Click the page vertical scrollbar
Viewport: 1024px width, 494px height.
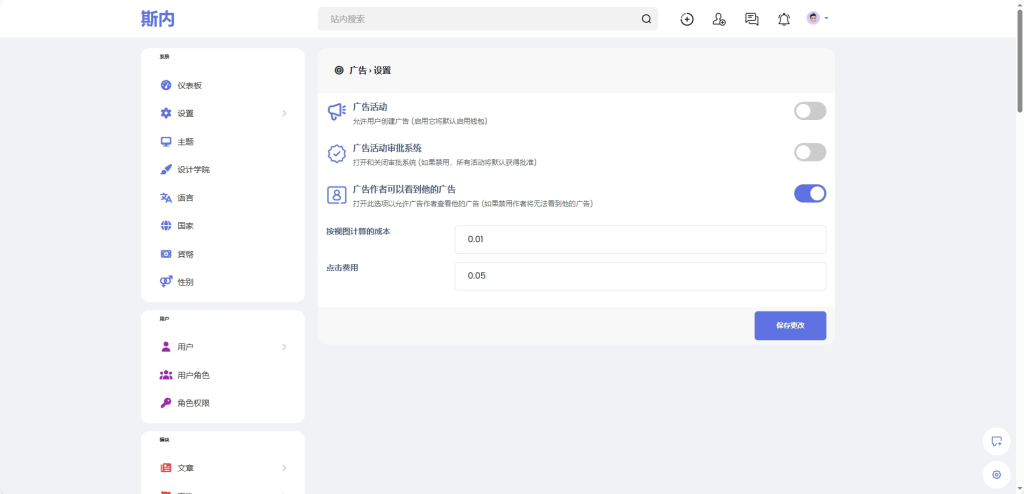(1019, 59)
